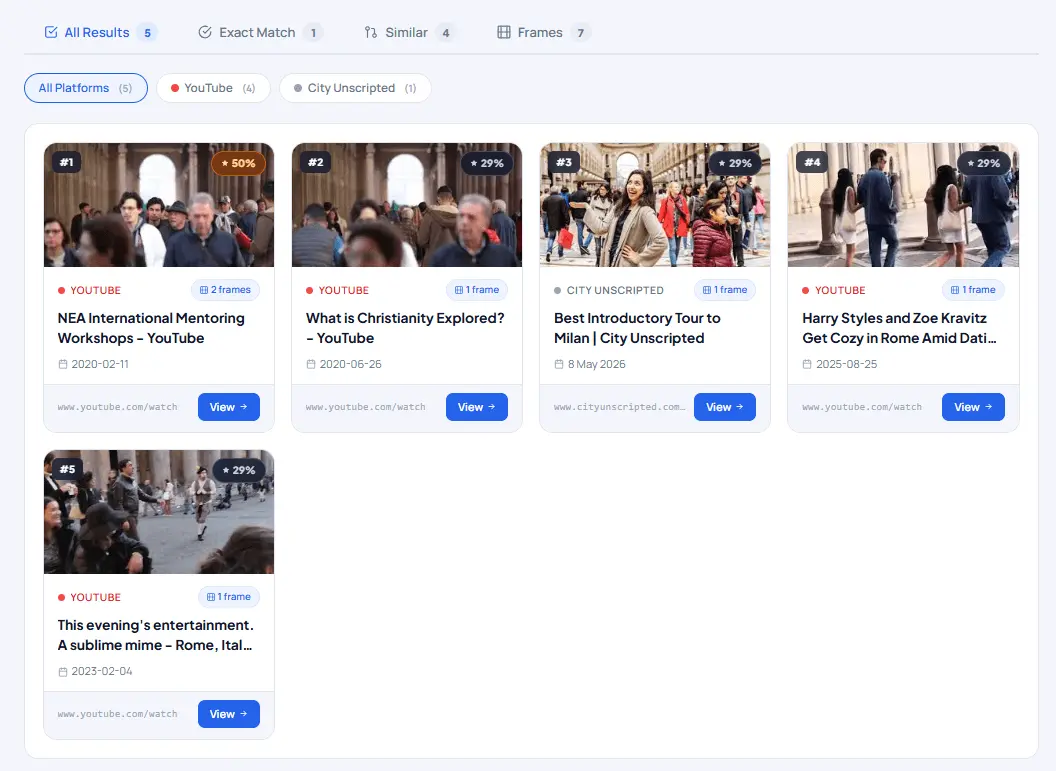
Task: Click the title NEA International Mentoring Workshops
Action: pos(151,328)
